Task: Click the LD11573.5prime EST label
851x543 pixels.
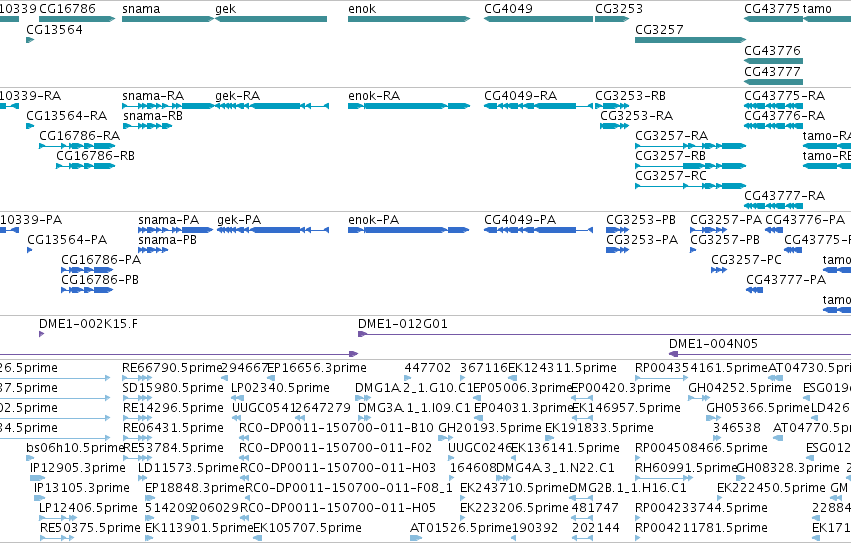Action: pos(188,468)
